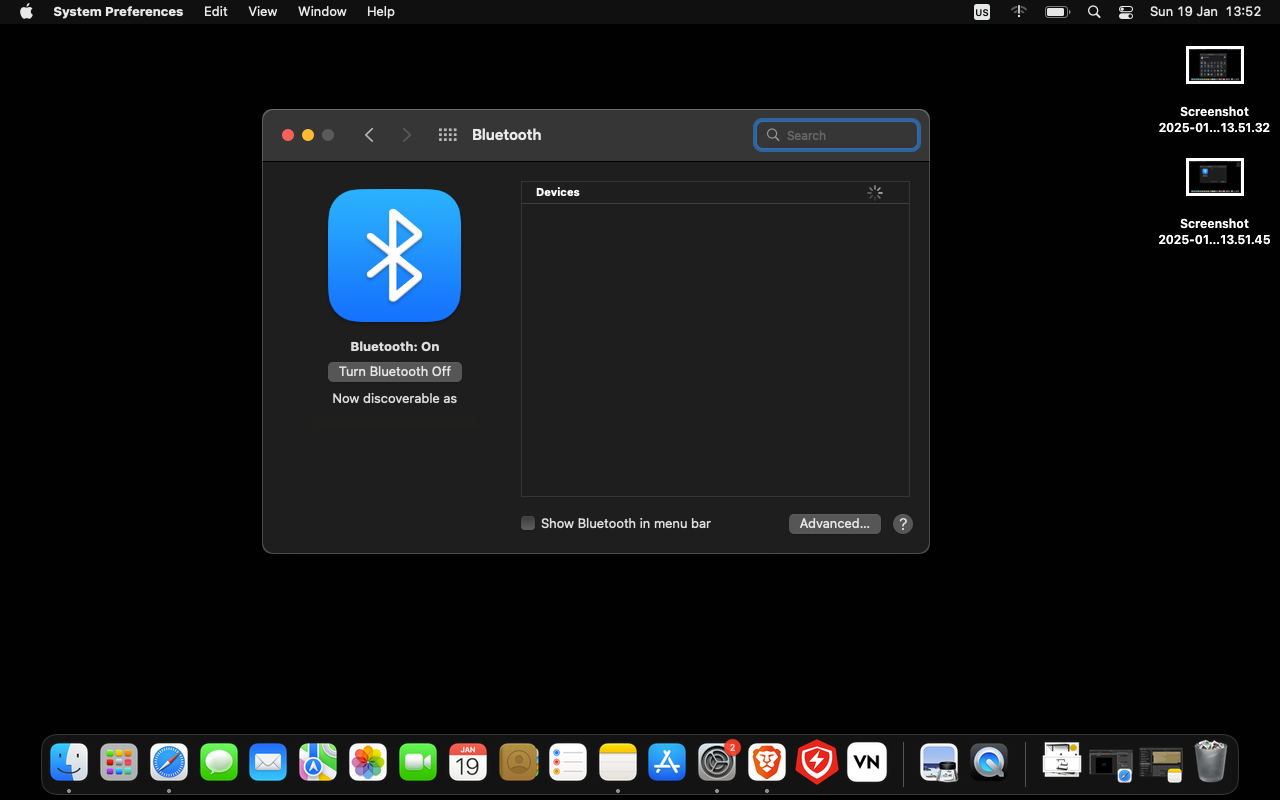Click Turn Bluetooth Off

point(394,371)
